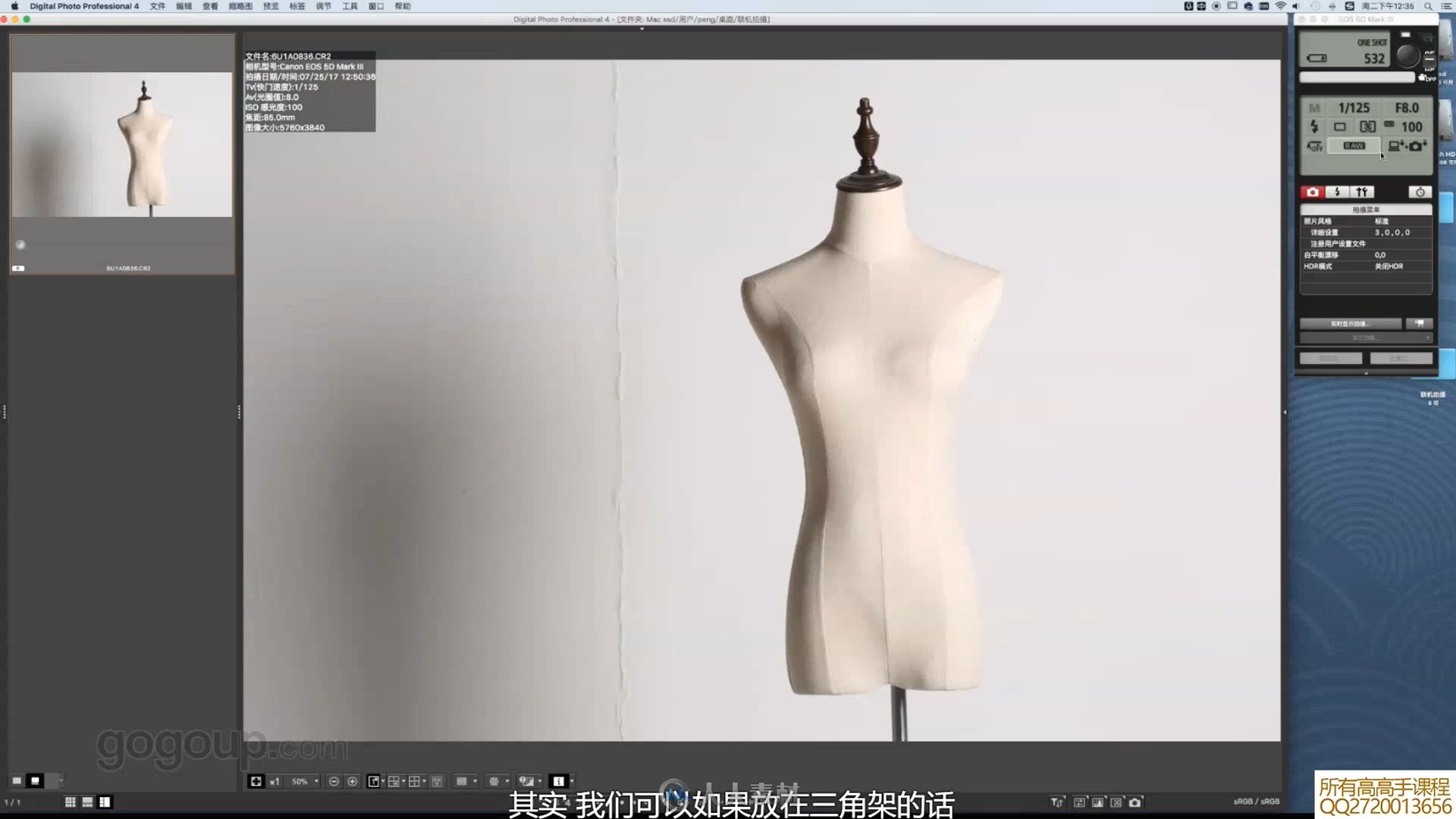The height and width of the screenshot is (819, 1456).
Task: Open the 文件 menu
Action: 158,6
